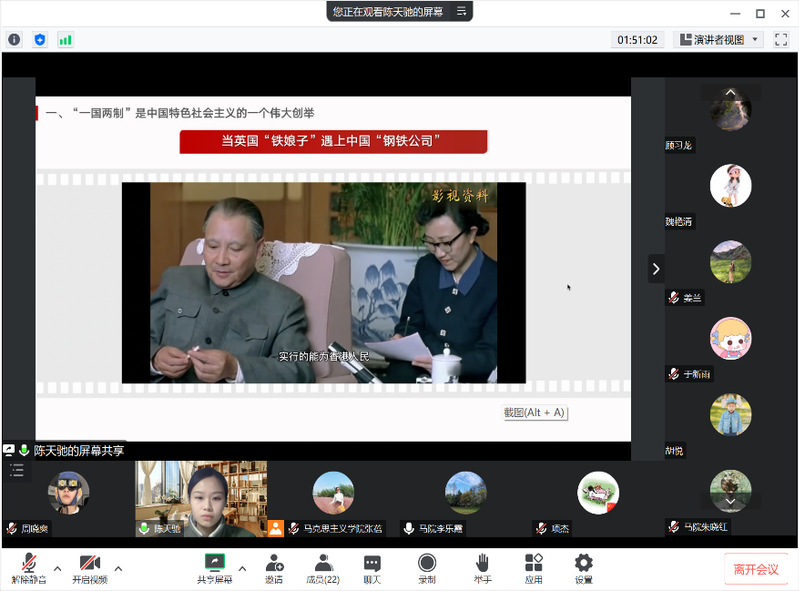
Task: Open the apps menu
Action: pos(534,568)
